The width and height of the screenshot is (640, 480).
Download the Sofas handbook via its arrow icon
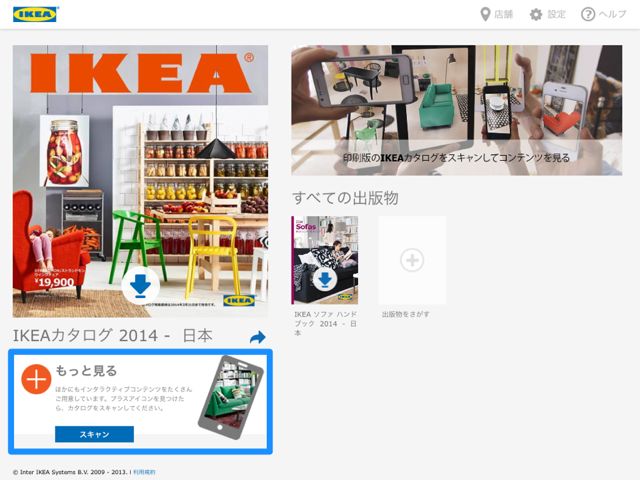pos(325,280)
